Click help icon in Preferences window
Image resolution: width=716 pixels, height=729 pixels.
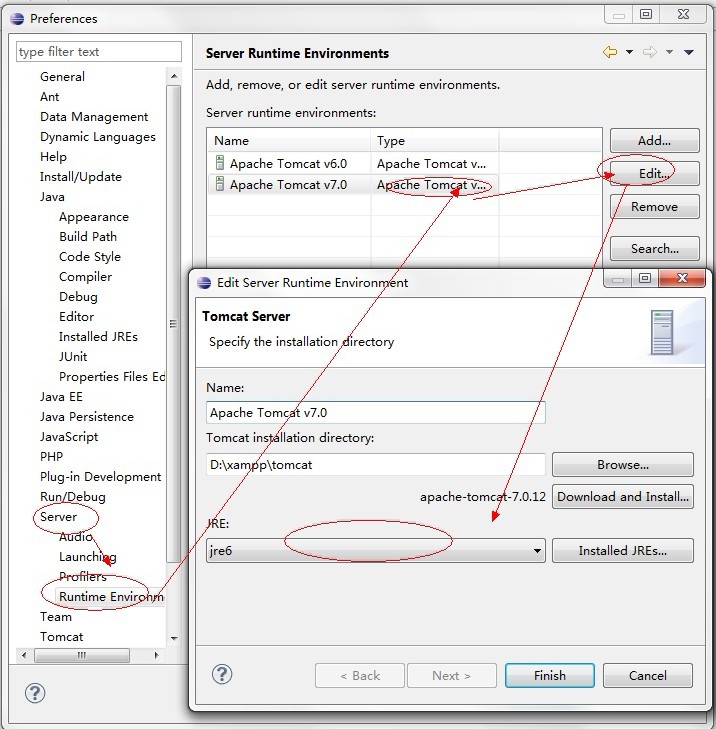35,693
